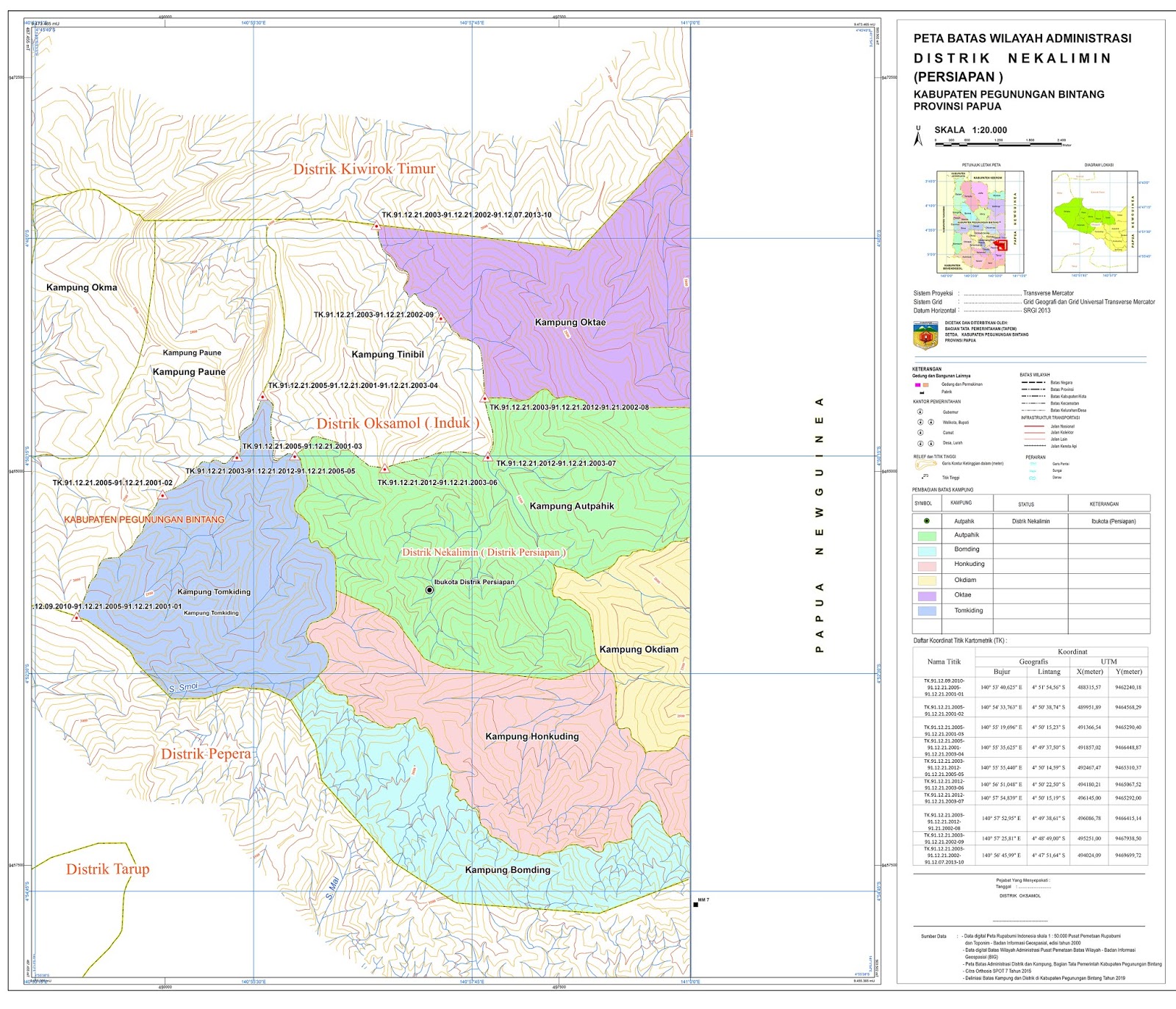Click the Kampung Tinibil label

388,354
